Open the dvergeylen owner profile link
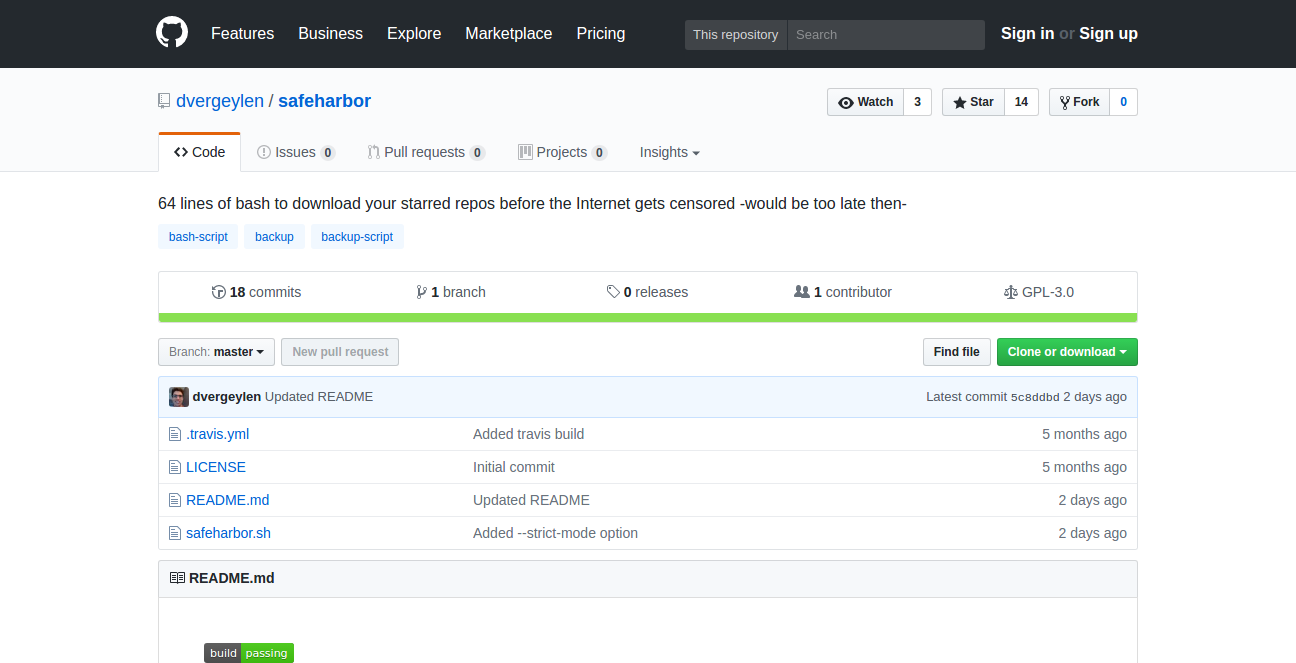Image resolution: width=1296 pixels, height=663 pixels. pyautogui.click(x=220, y=101)
